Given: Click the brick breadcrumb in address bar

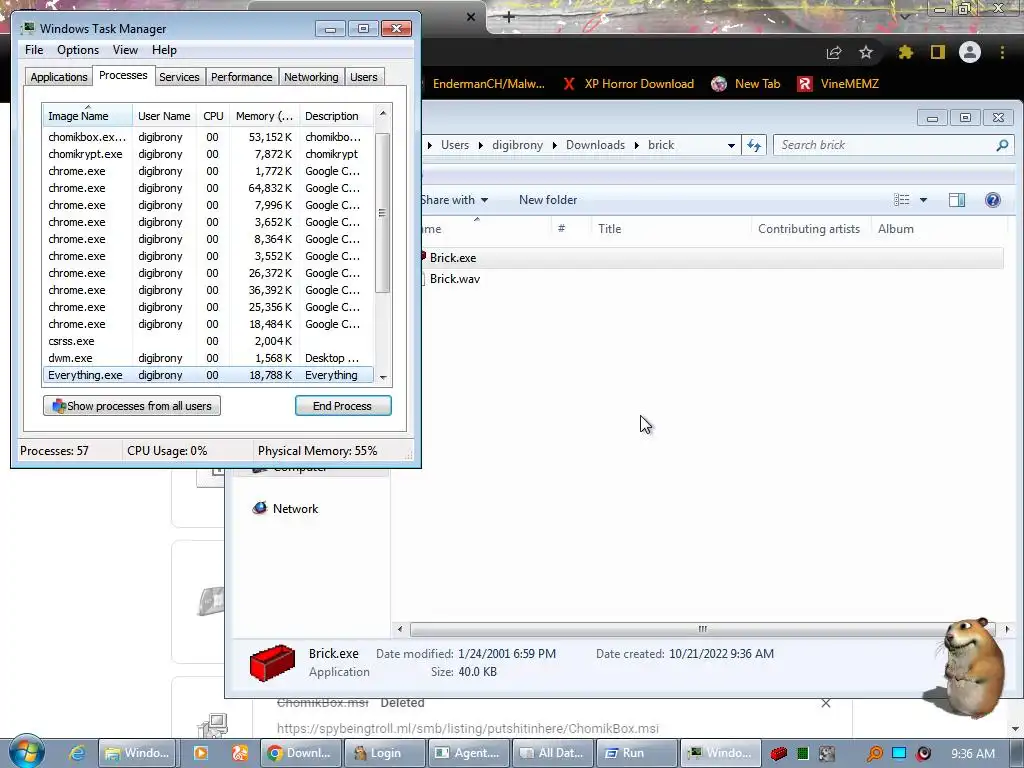Looking at the screenshot, I should 661,145.
